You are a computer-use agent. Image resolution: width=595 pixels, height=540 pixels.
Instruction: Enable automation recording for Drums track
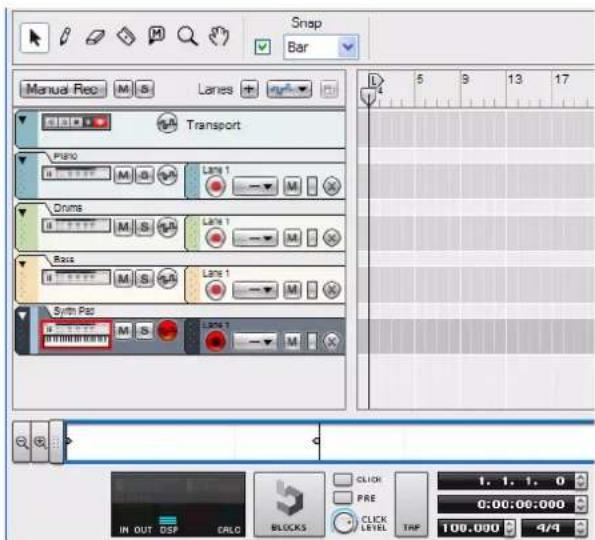[167, 227]
